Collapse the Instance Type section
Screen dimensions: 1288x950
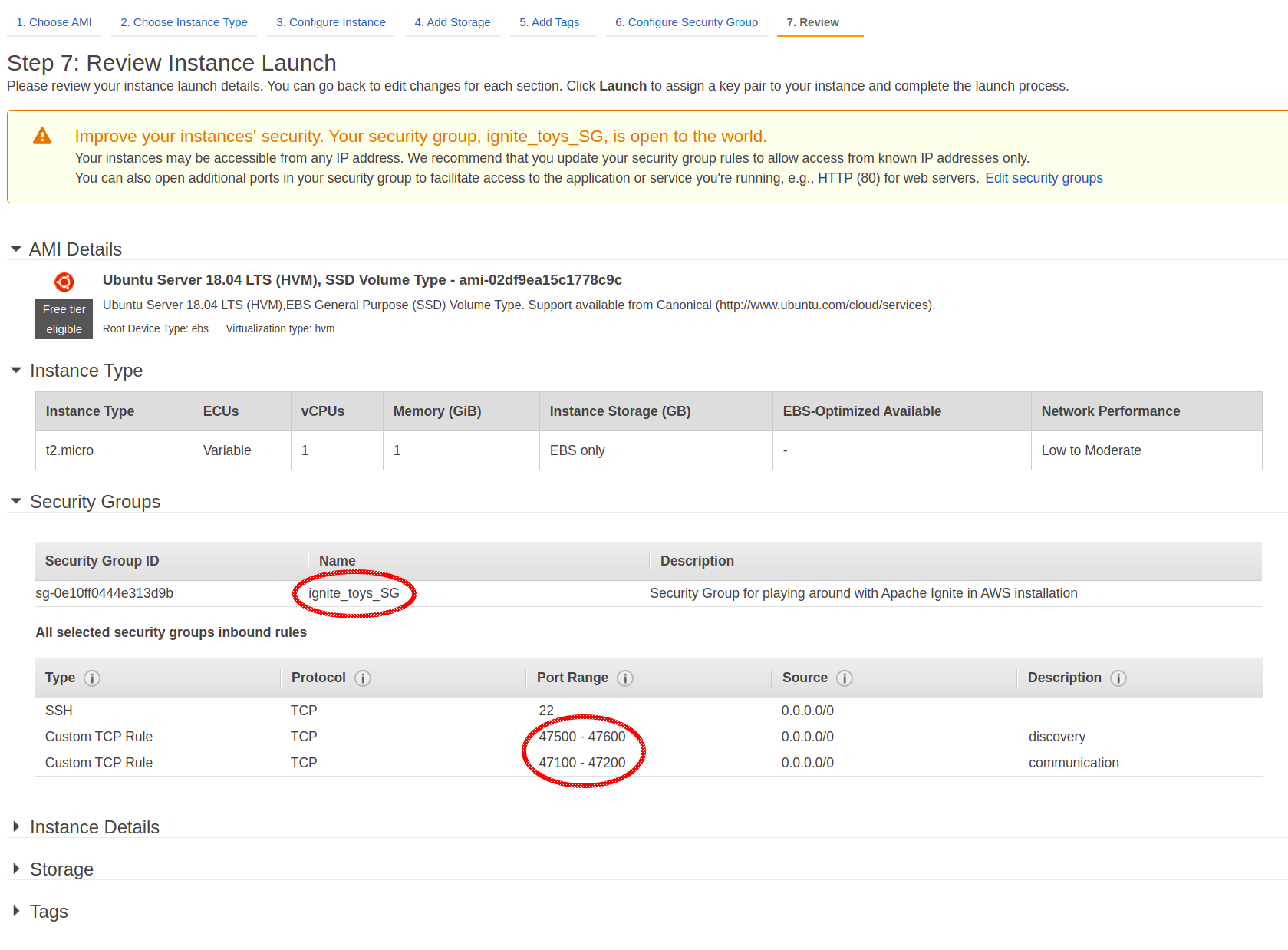(x=16, y=371)
